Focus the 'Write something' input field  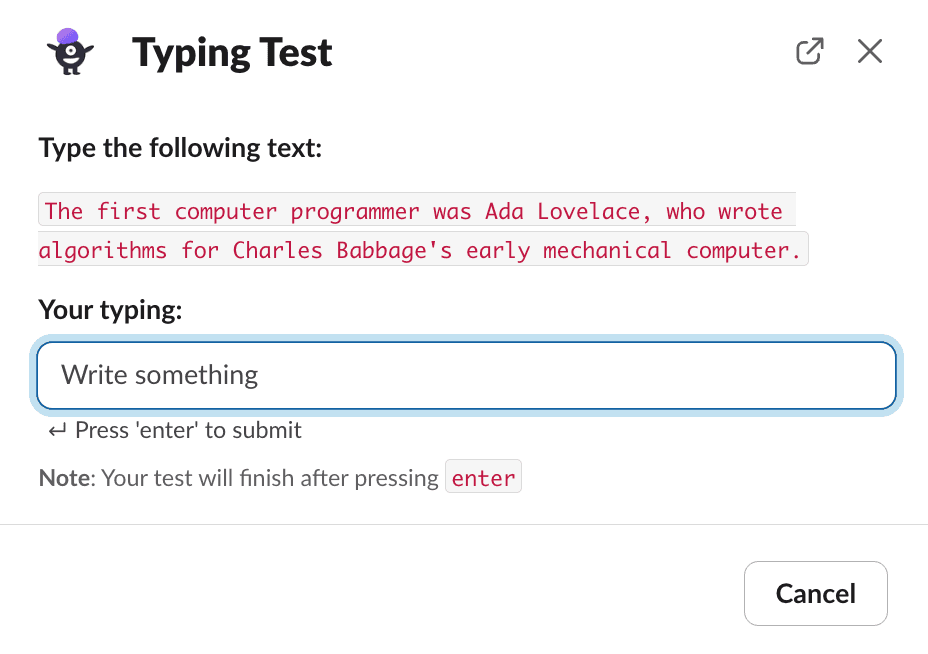point(466,375)
